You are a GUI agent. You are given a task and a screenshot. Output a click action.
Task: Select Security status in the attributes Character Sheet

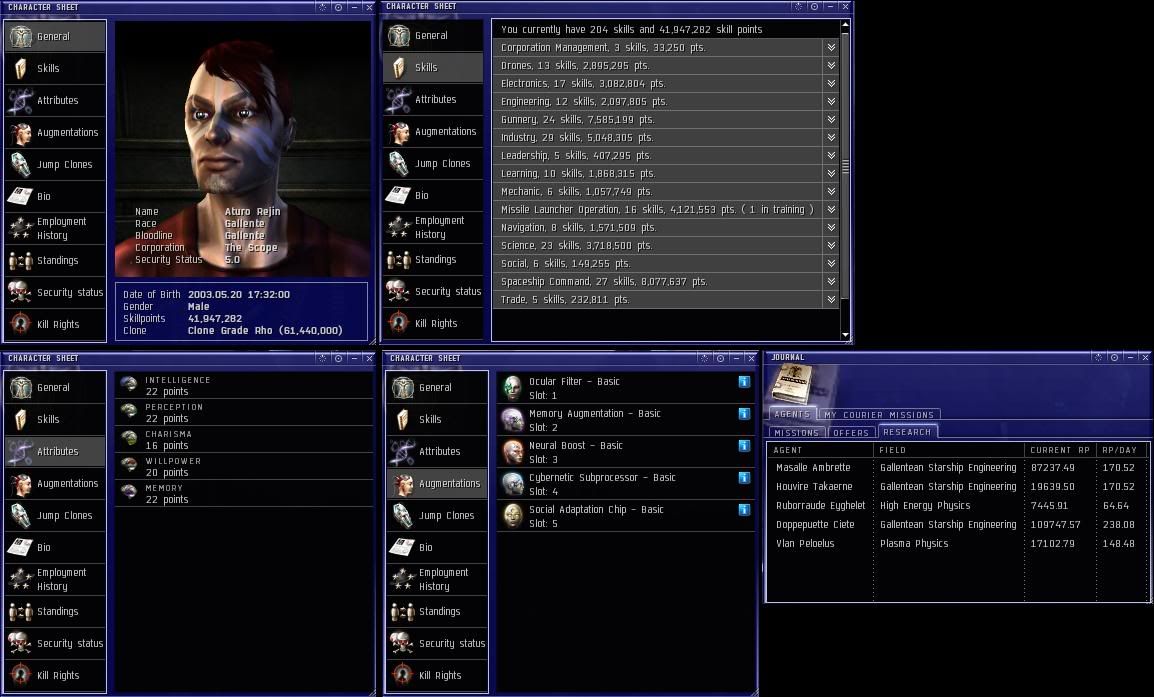(55, 643)
